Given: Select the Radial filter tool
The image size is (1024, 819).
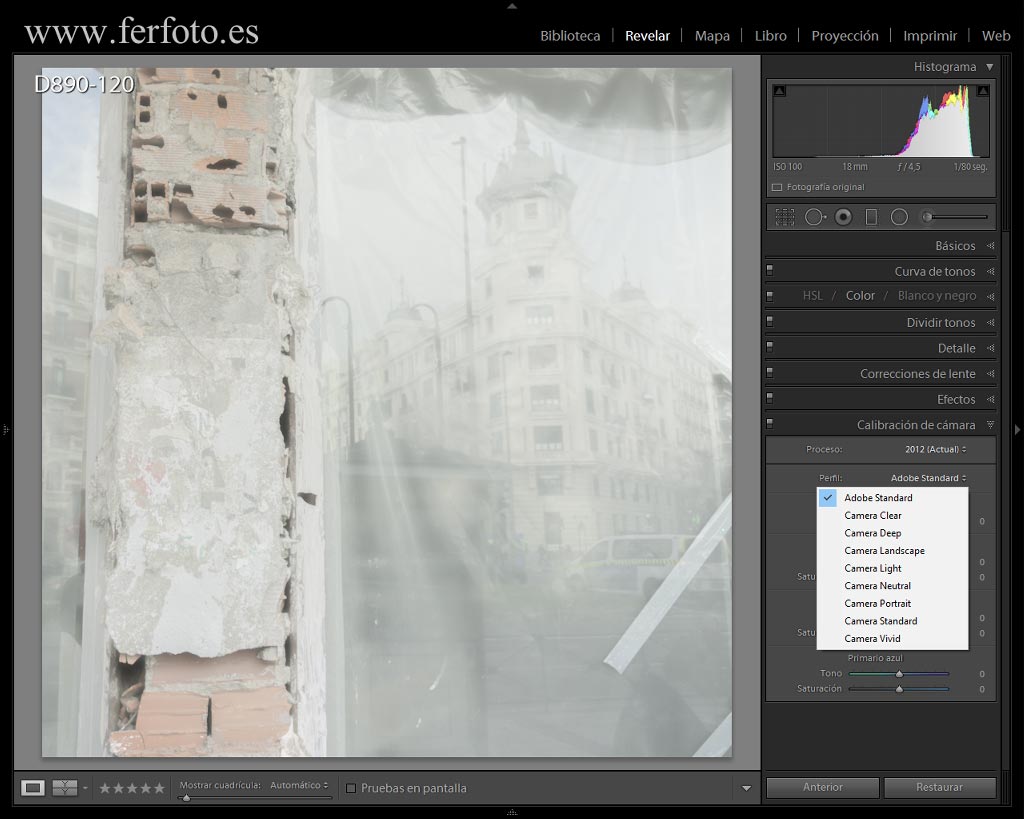Looking at the screenshot, I should pyautogui.click(x=899, y=217).
